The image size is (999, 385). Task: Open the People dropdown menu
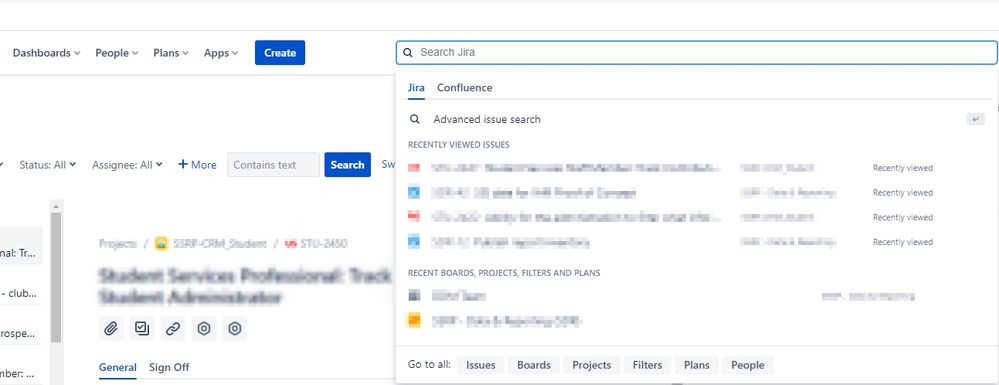pos(117,53)
